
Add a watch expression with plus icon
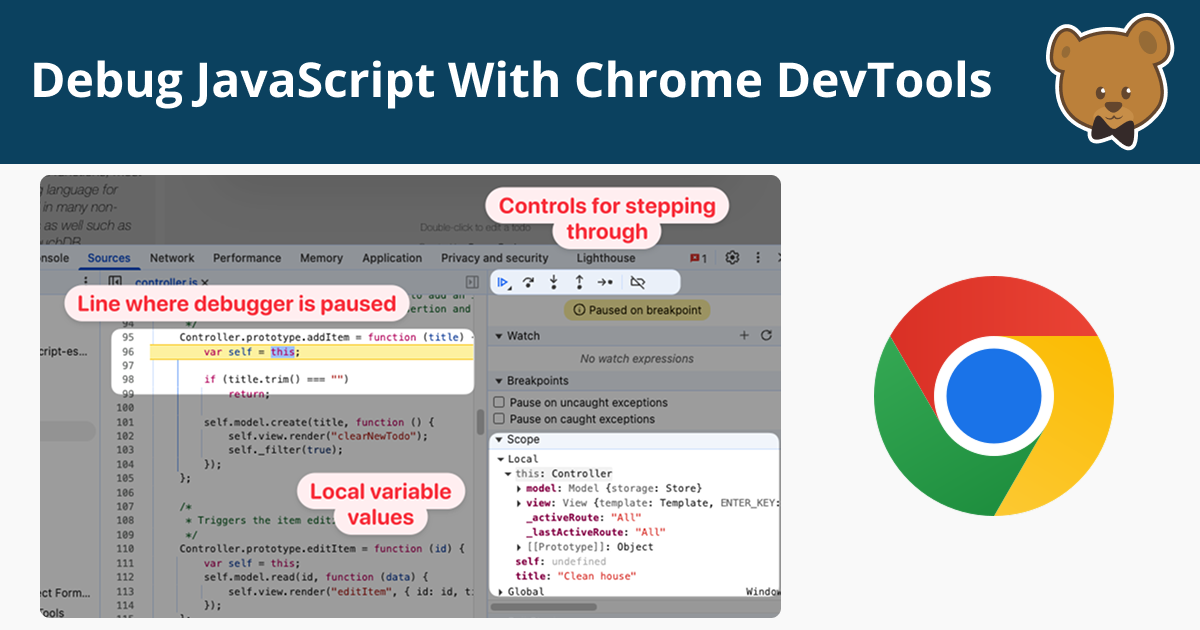(743, 336)
